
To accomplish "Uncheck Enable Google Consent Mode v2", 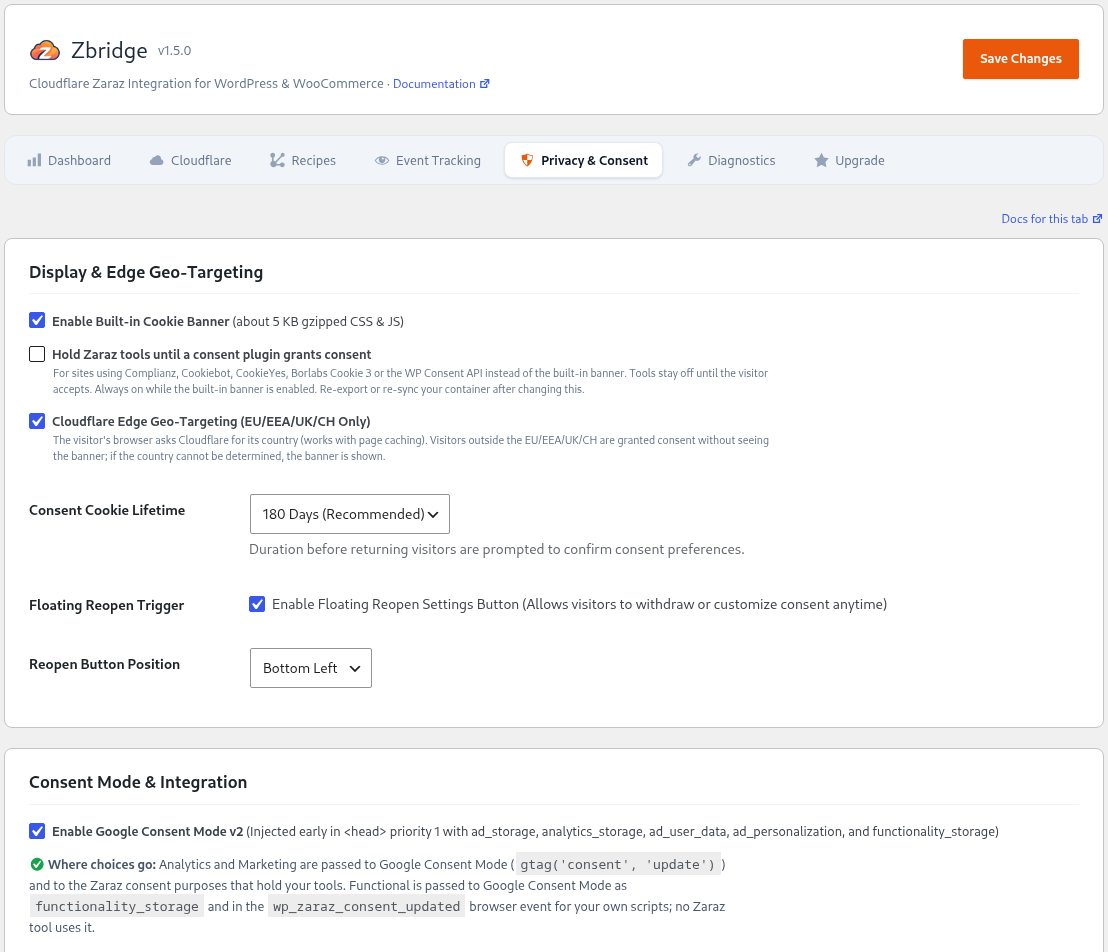I will [37, 830].
